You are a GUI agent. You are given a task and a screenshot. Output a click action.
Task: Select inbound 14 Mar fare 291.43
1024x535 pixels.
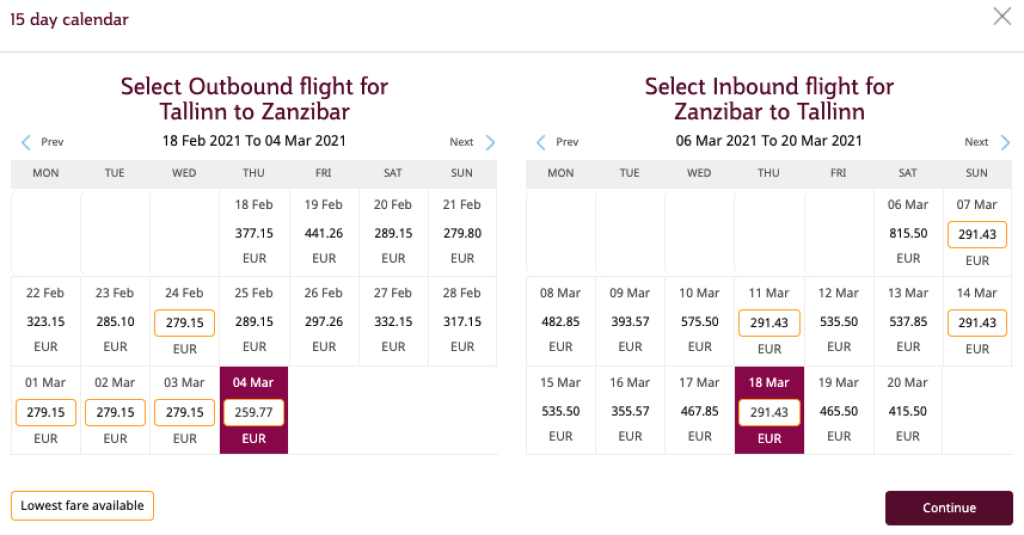[x=977, y=323]
